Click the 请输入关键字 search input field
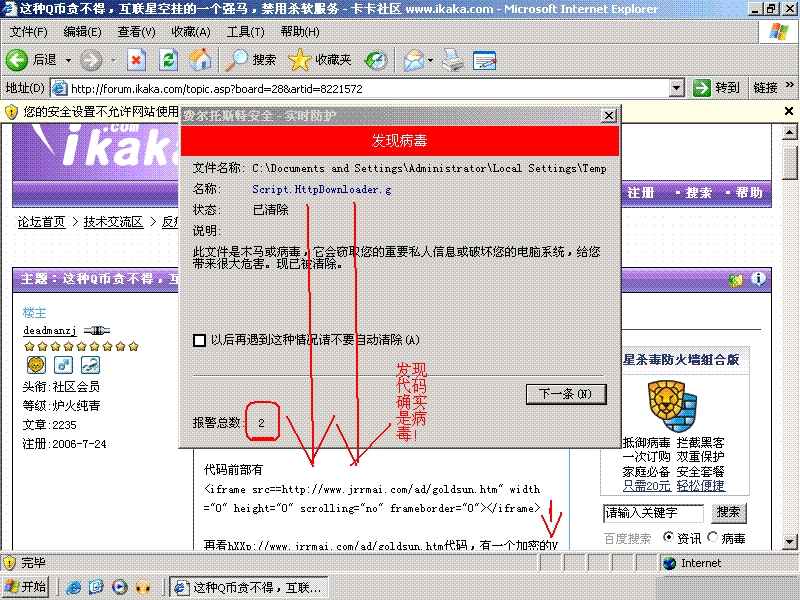The height and width of the screenshot is (600, 800). point(653,513)
